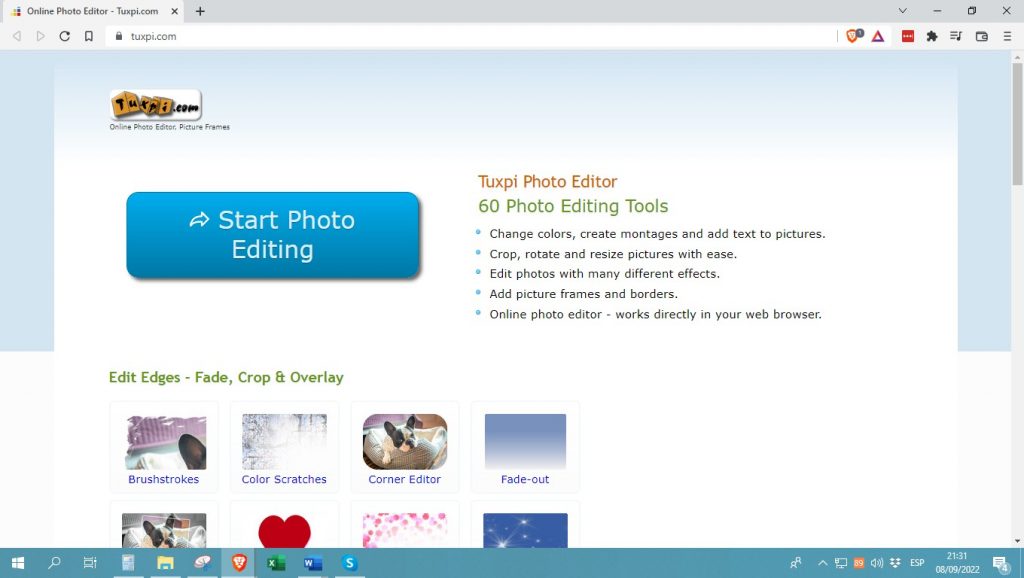Reload the page with the refresh icon
The height and width of the screenshot is (578, 1024).
point(65,36)
